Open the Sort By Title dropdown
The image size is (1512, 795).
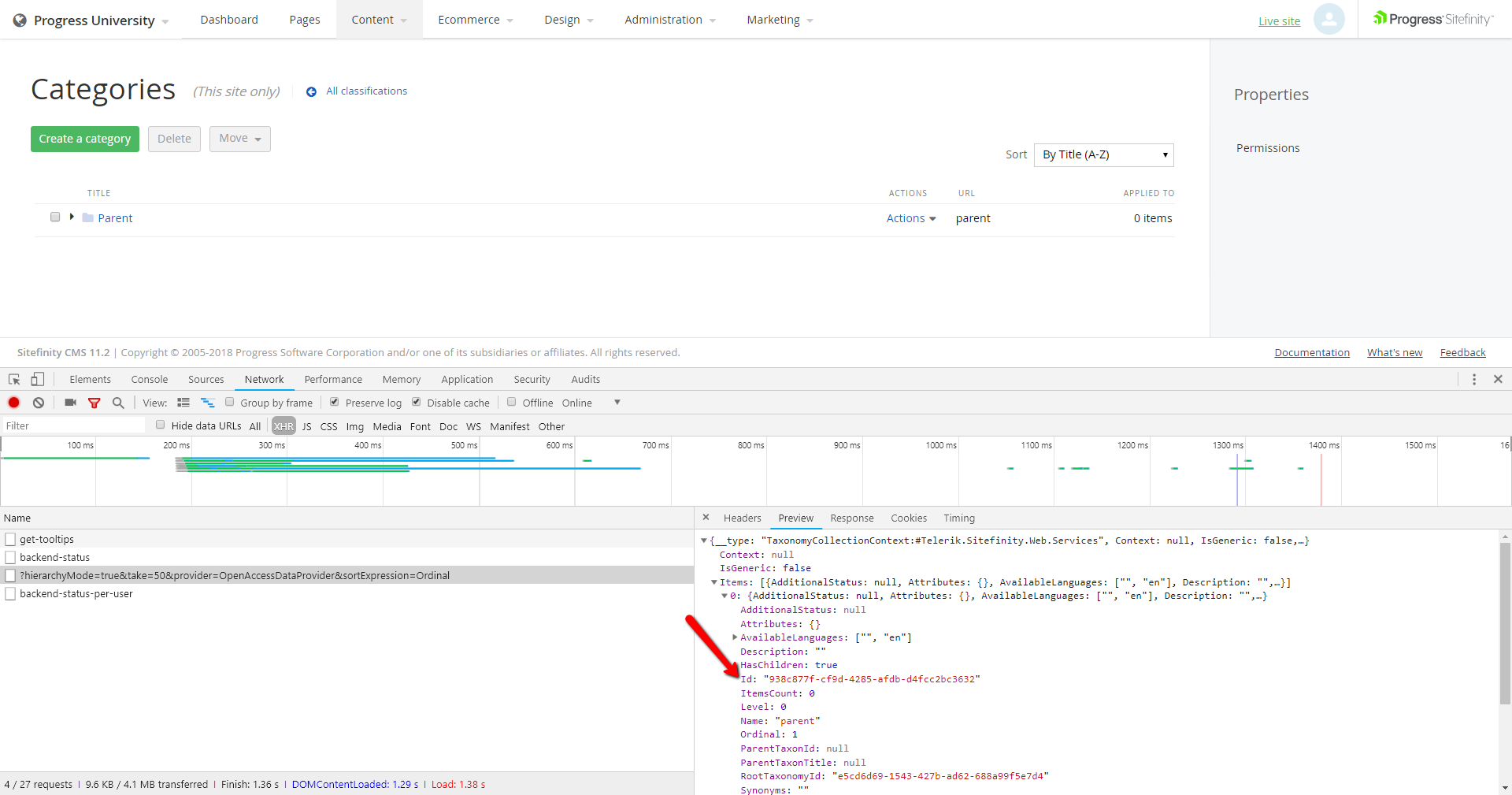point(1103,155)
